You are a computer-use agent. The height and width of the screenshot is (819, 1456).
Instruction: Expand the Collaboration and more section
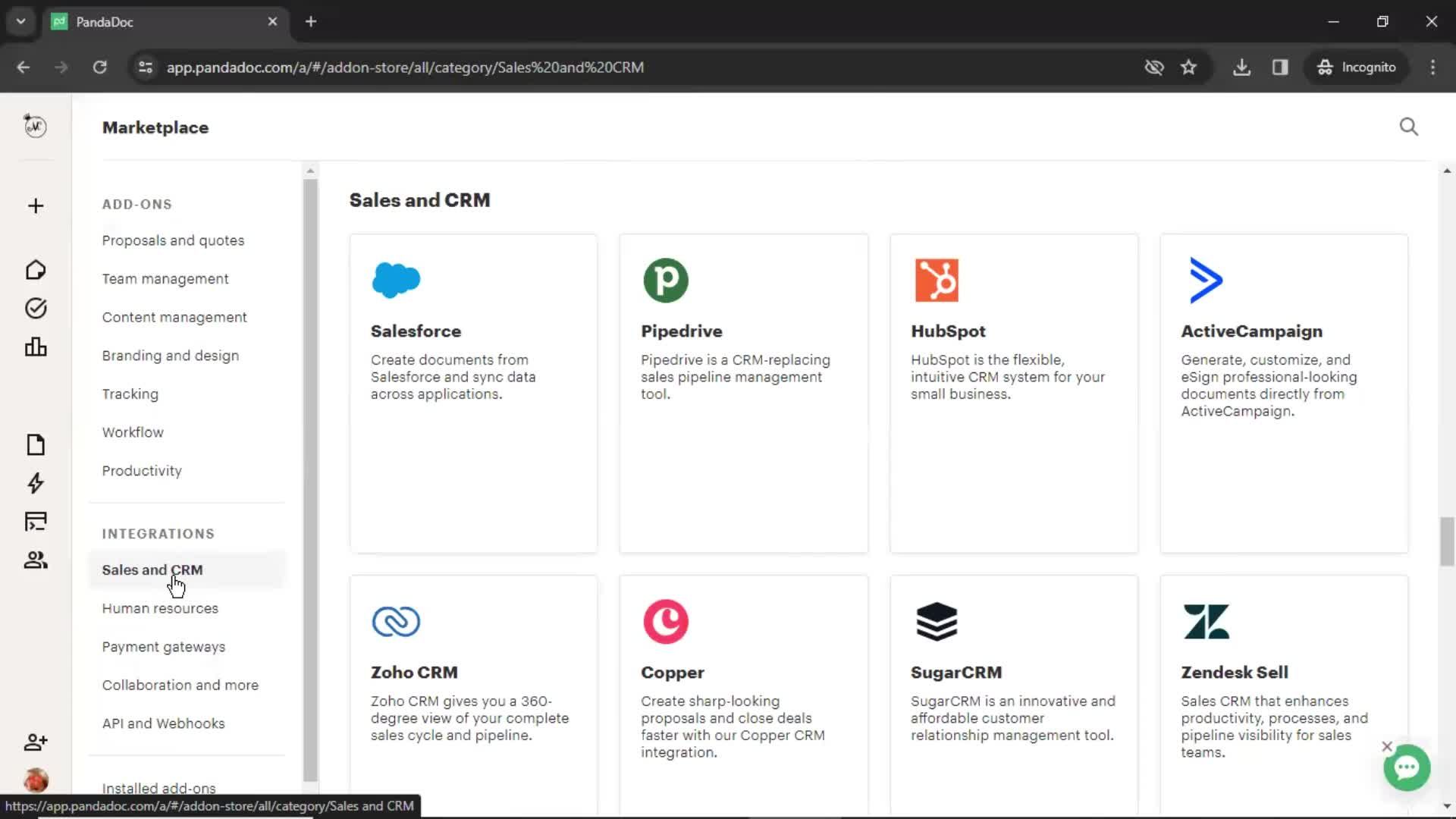(x=180, y=685)
